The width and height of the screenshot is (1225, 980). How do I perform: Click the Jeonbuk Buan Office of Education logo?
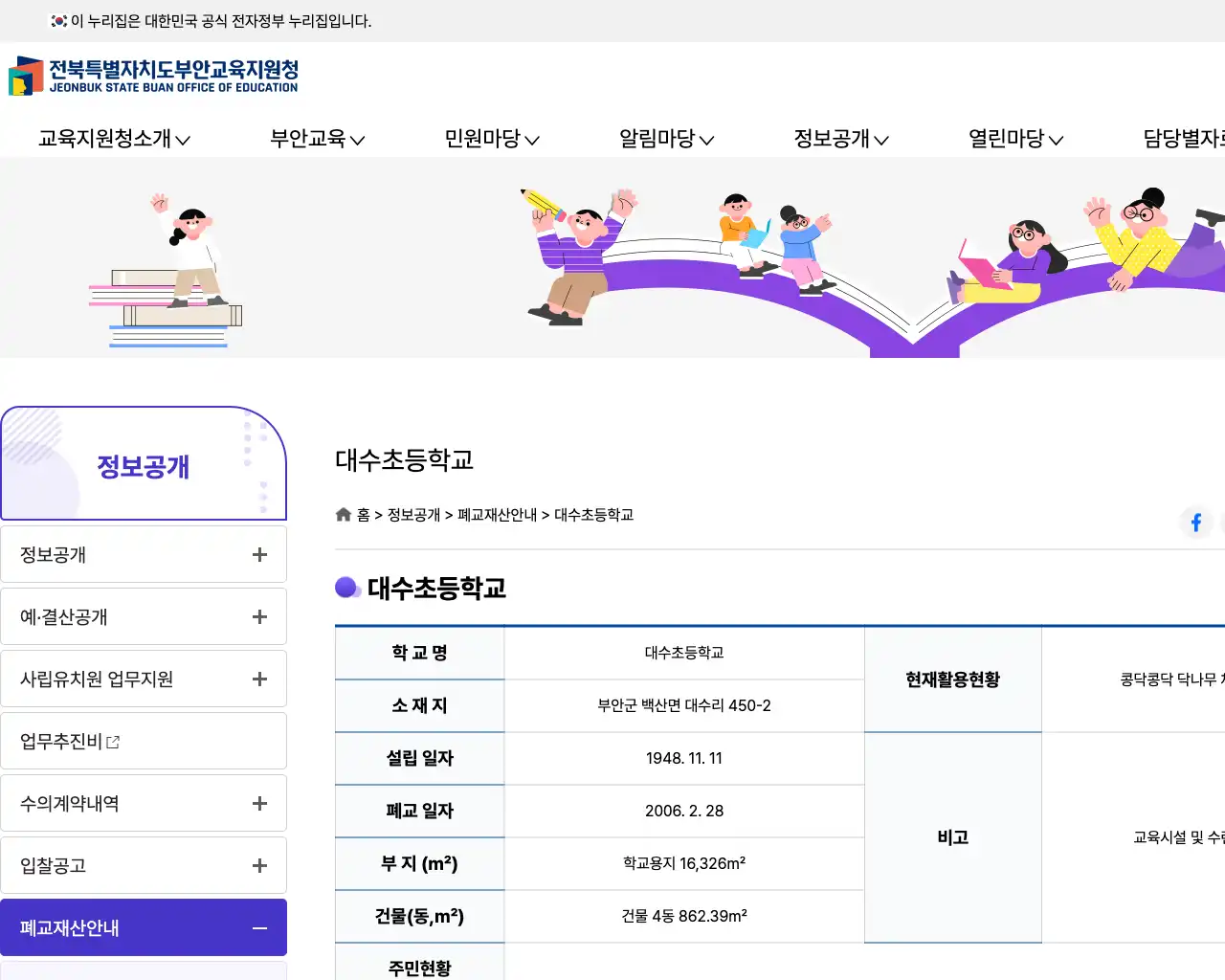coord(153,76)
